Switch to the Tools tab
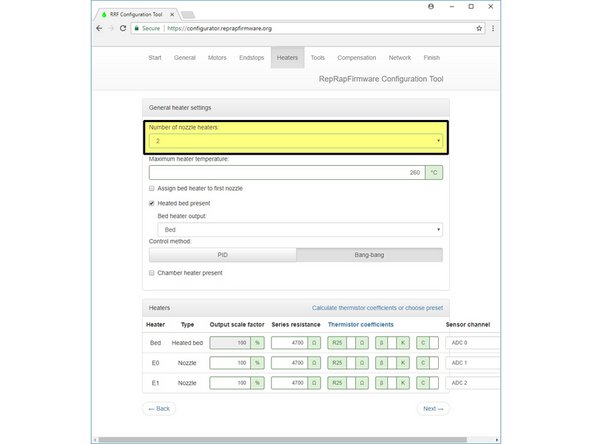The width and height of the screenshot is (592, 444). (318, 58)
